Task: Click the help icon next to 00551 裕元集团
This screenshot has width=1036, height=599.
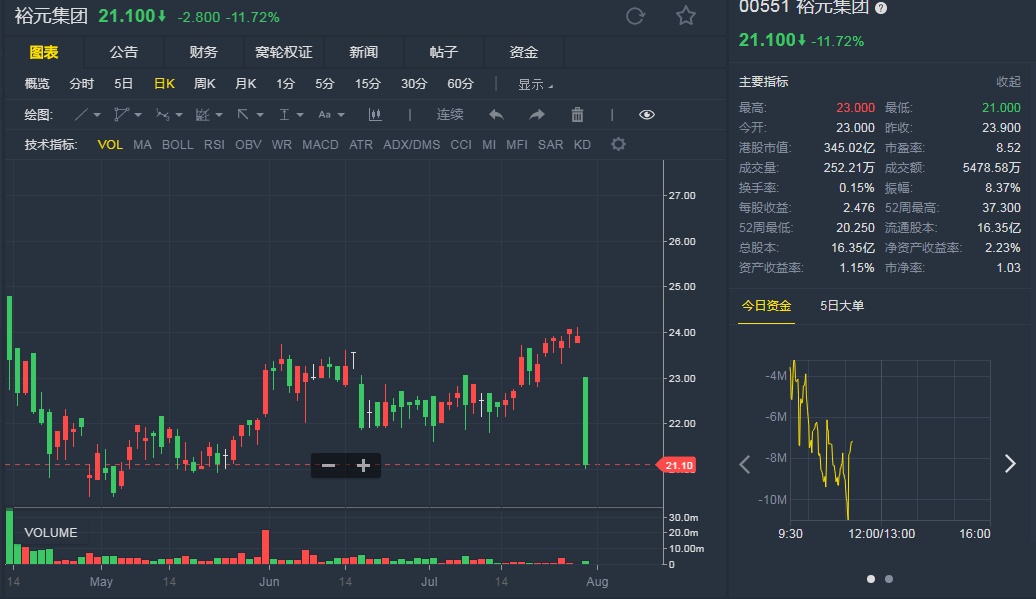Action: coord(880,8)
